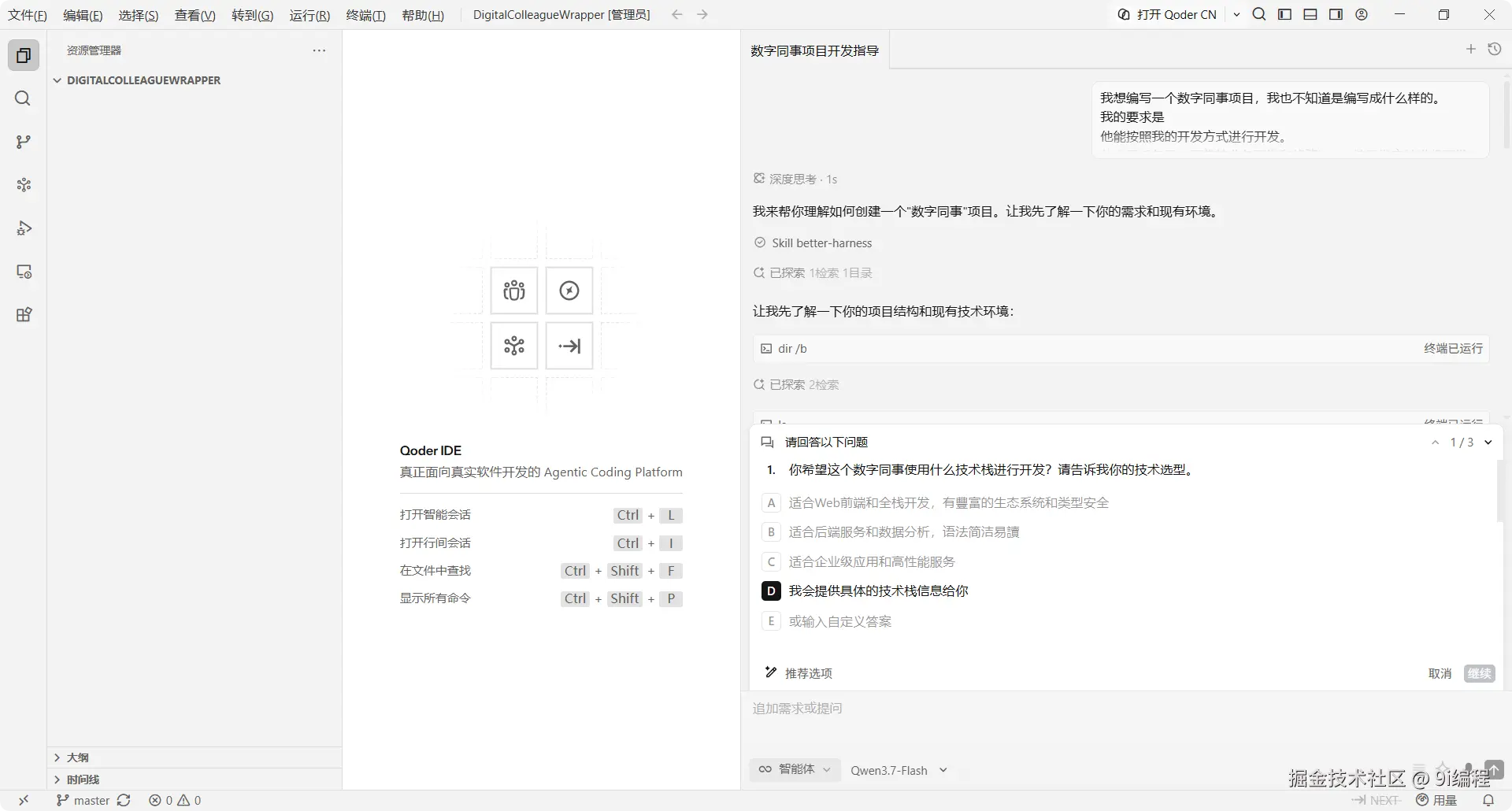
Task: Open the Qwen3.7-Flash model dropdown
Action: pos(899,770)
